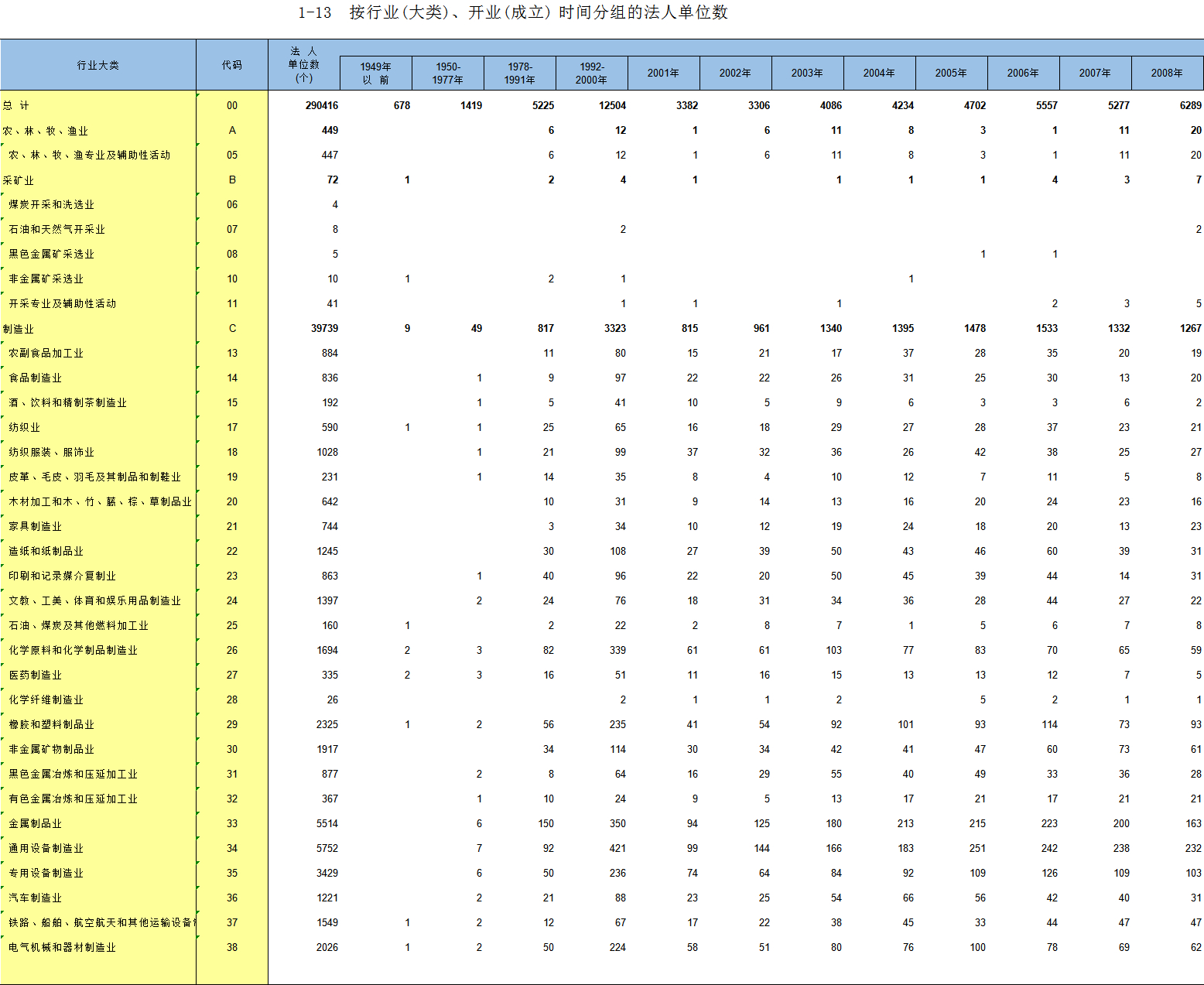Viewport: 1204px width, 985px height.
Task: Click the 2004年 column header
Action: pos(880,74)
